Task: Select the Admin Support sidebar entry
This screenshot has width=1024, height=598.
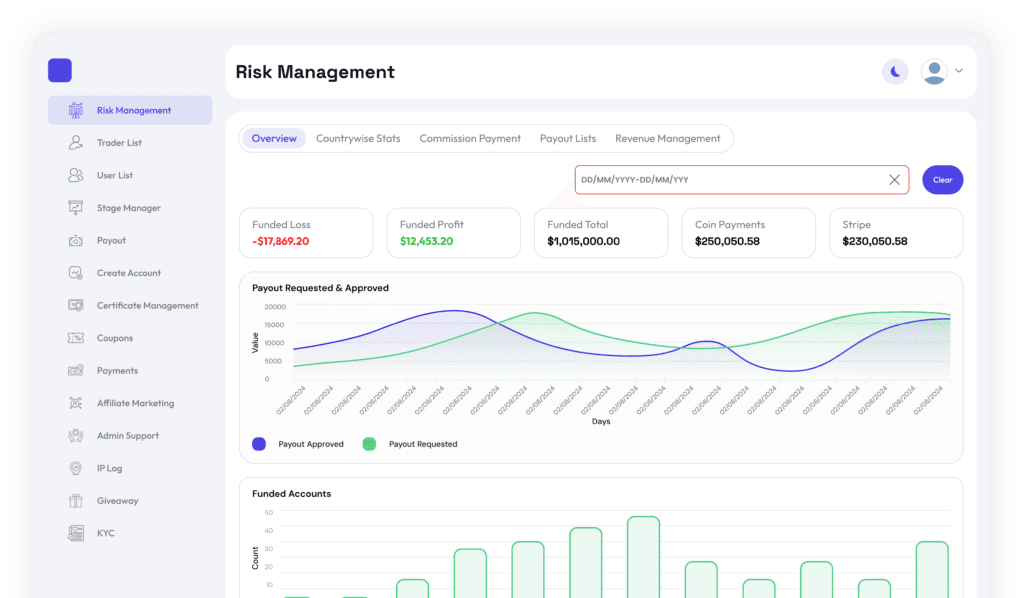Action: 130,435
